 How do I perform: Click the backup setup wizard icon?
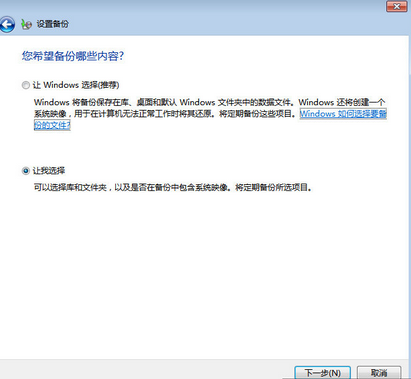[x=26, y=24]
